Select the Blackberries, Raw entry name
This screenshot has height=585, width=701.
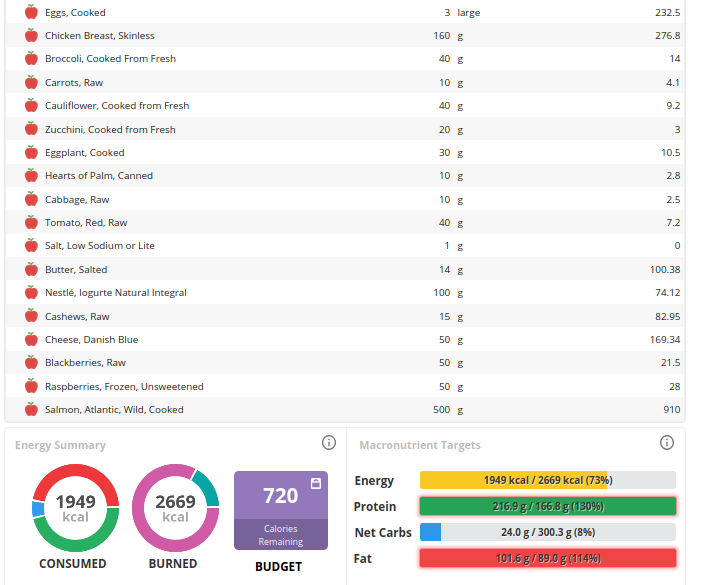click(85, 363)
